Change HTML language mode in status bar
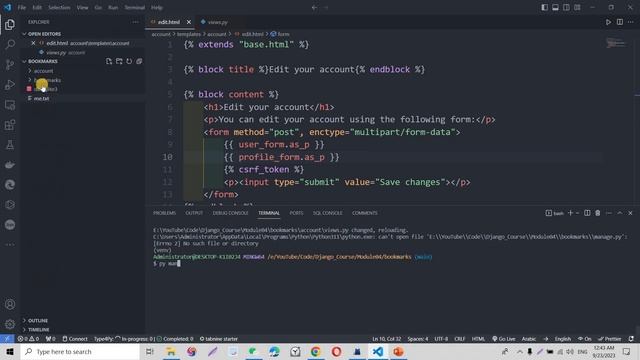 tap(478, 339)
